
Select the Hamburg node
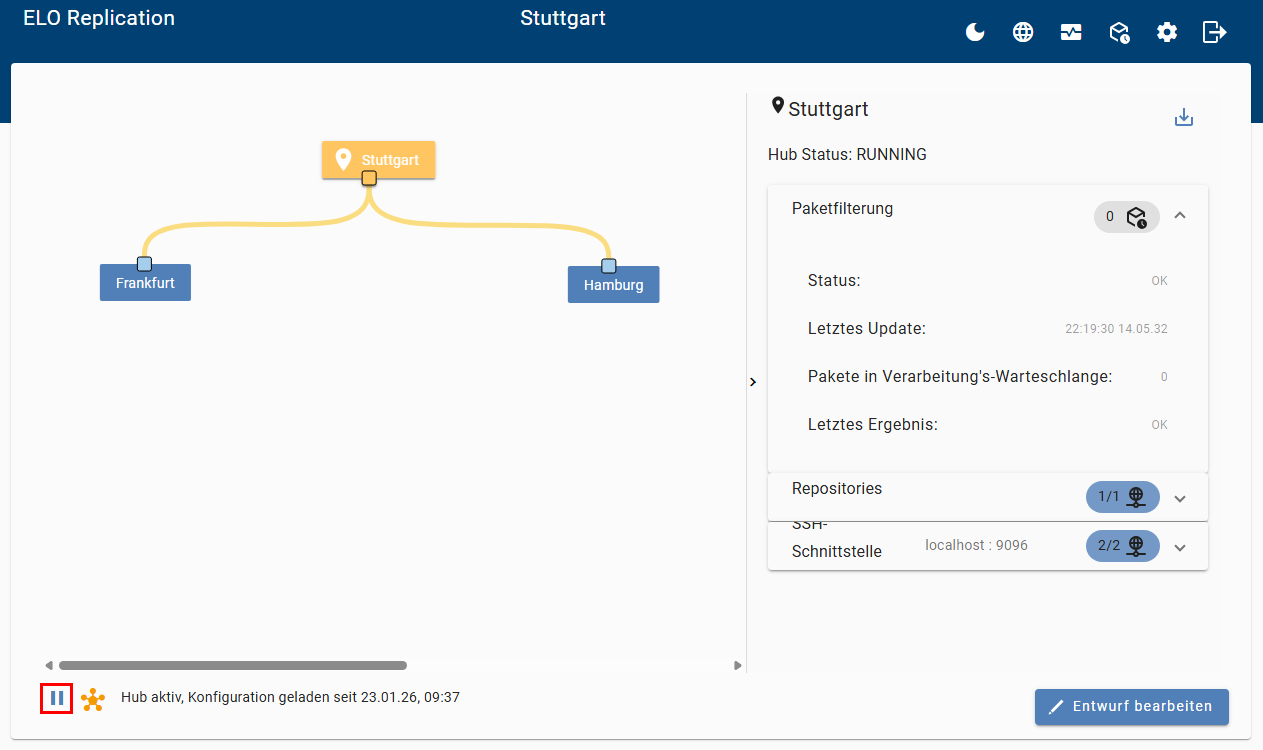pos(613,285)
